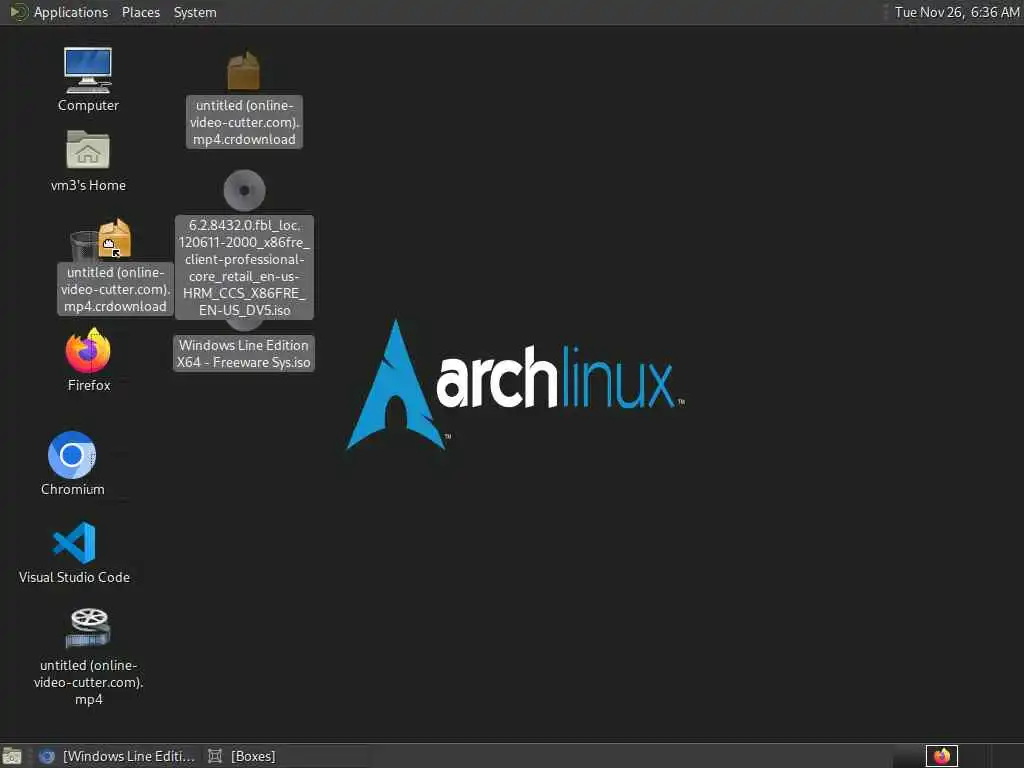
Task: Select the brown package .crdownload file icon
Action: [x=244, y=71]
